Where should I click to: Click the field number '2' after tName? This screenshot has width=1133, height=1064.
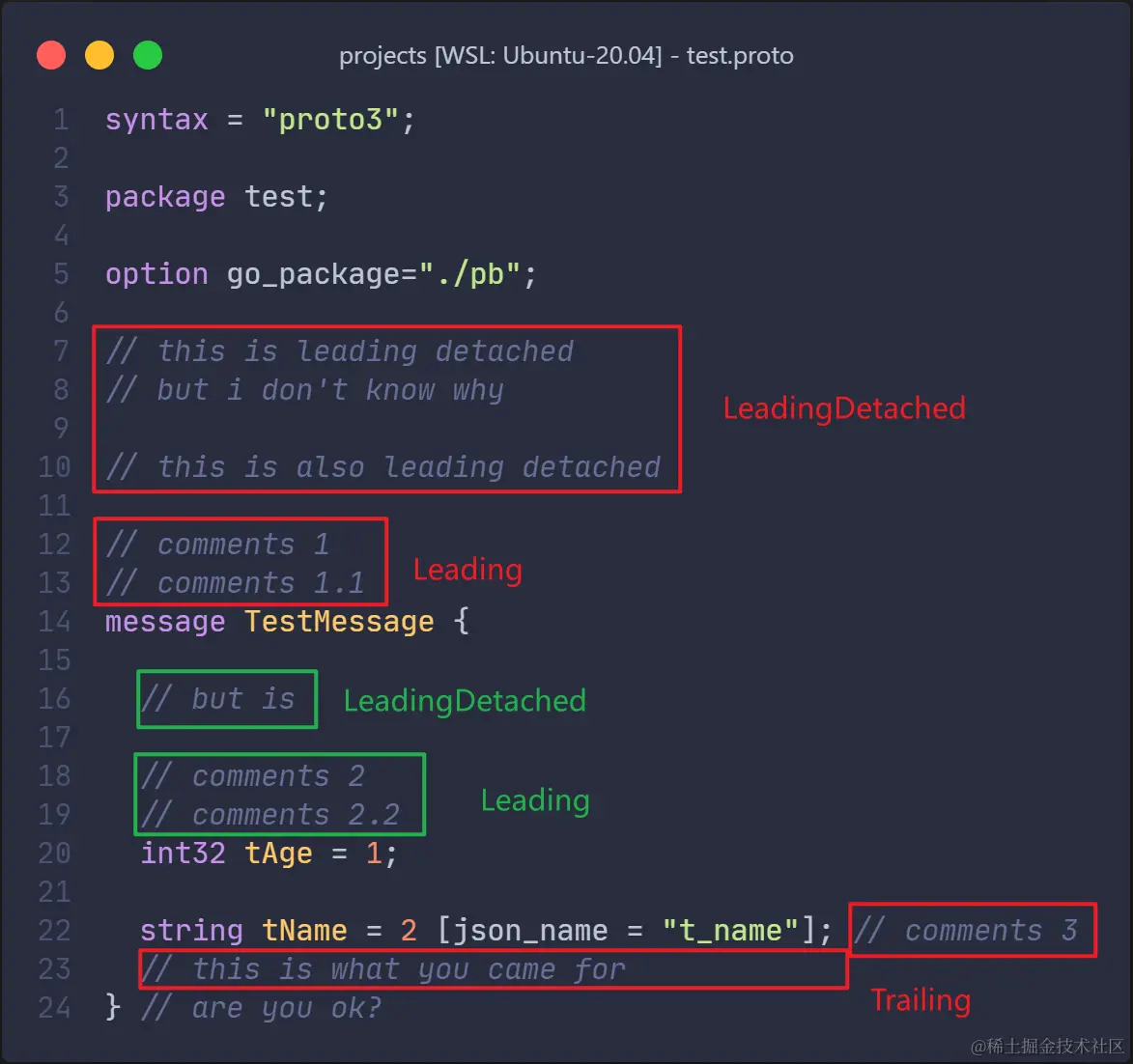[409, 931]
